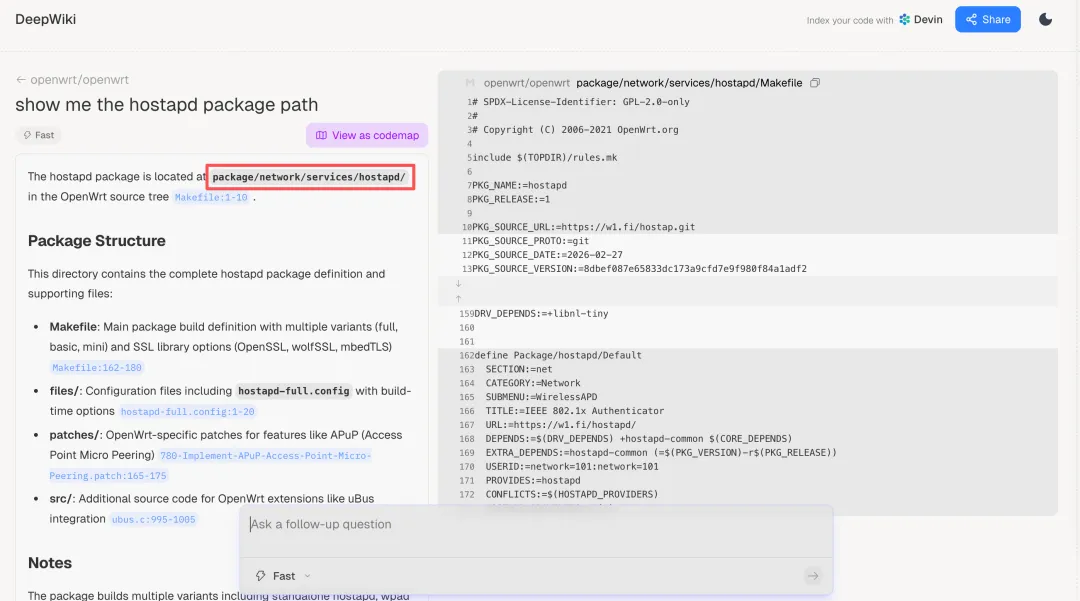Go to DeepWiki home logo
This screenshot has width=1080, height=601.
tap(45, 19)
